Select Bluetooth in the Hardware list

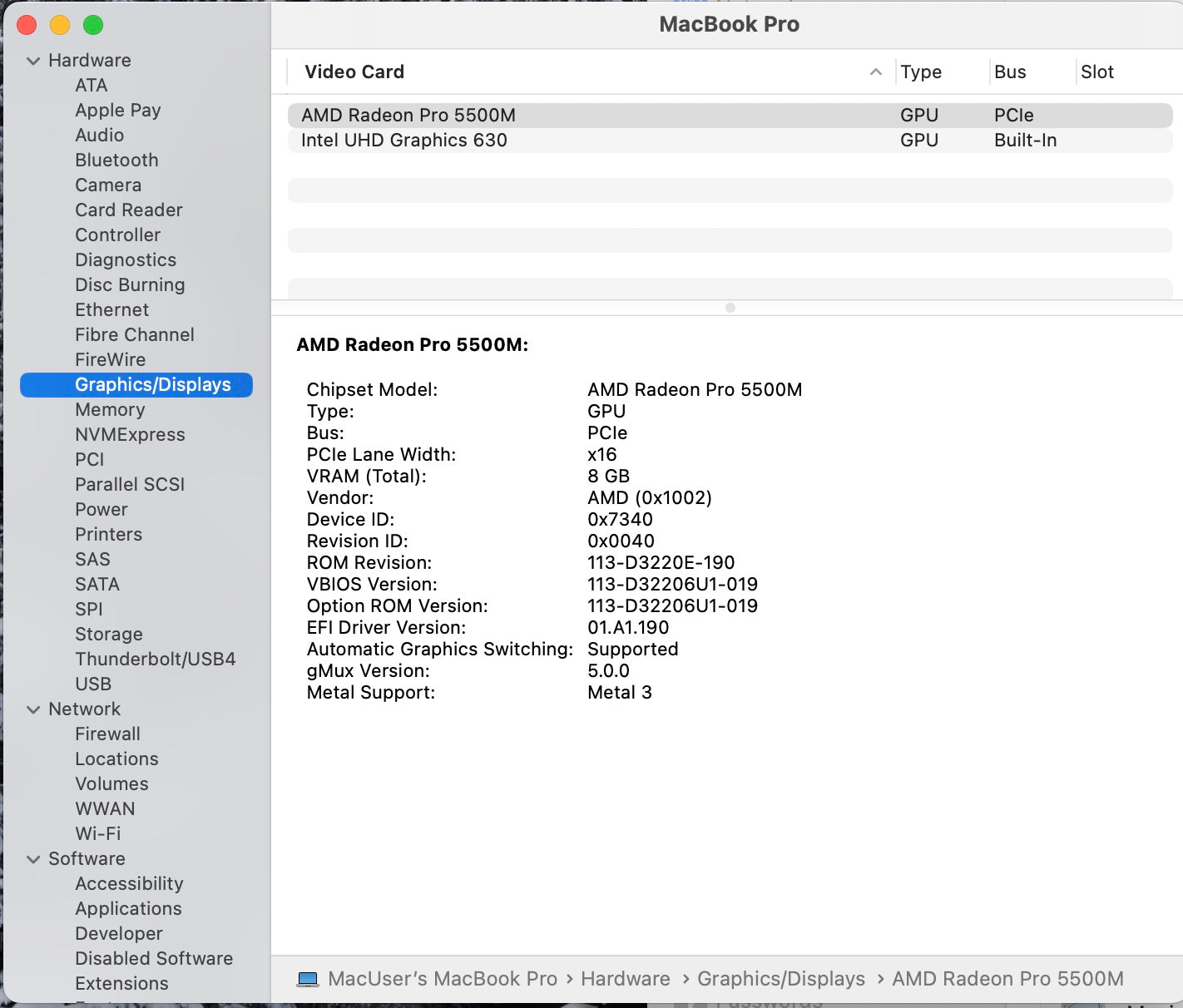click(x=116, y=160)
